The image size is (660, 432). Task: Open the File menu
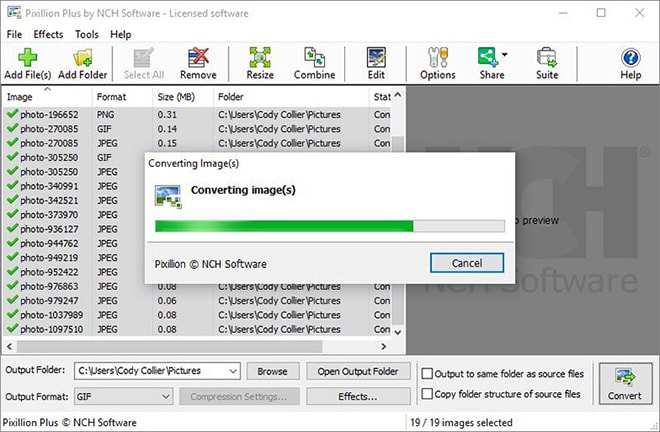click(14, 35)
